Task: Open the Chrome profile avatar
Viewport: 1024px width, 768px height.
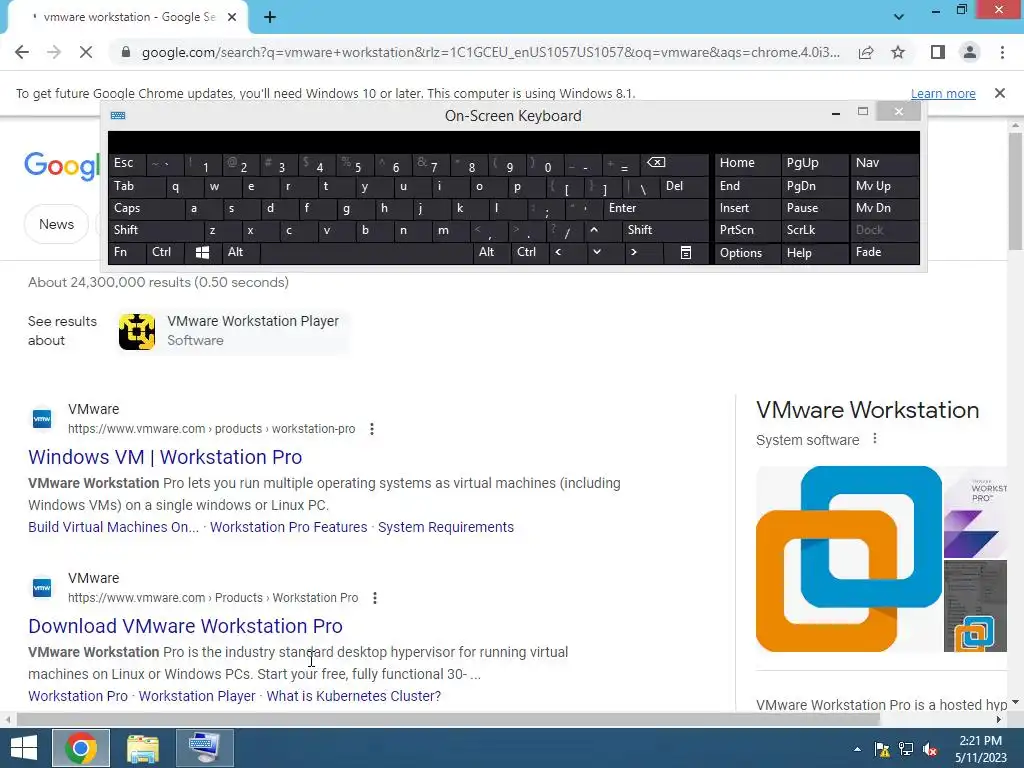Action: (970, 52)
